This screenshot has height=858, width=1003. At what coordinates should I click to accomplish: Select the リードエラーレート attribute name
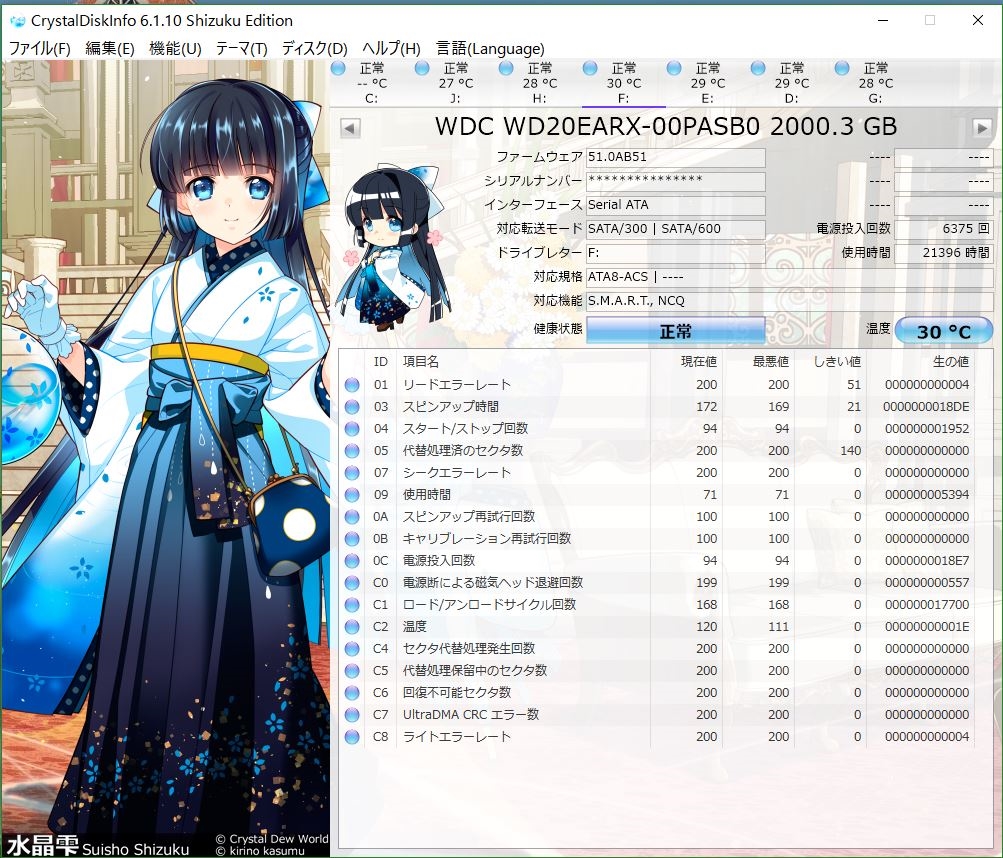click(x=457, y=385)
